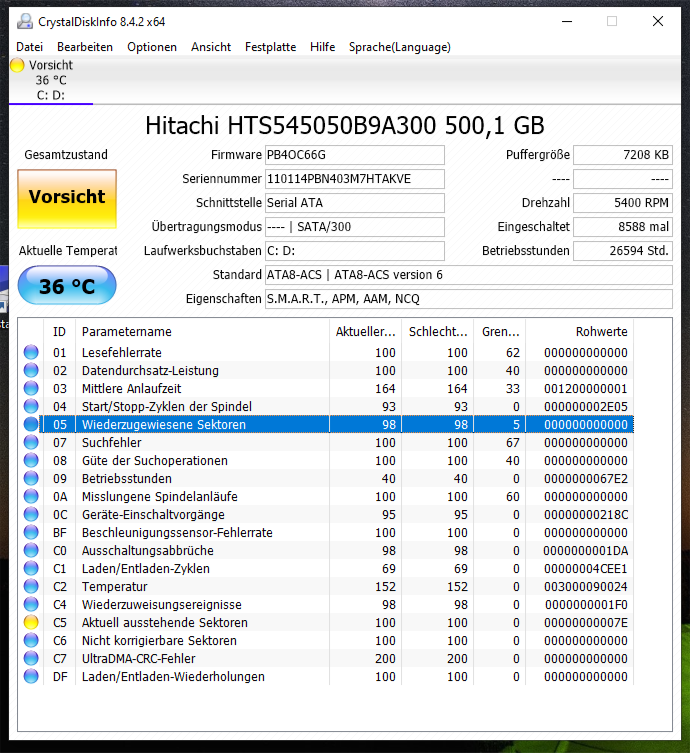Click the Firmware field PB4OC66G
The image size is (690, 753).
[355, 155]
